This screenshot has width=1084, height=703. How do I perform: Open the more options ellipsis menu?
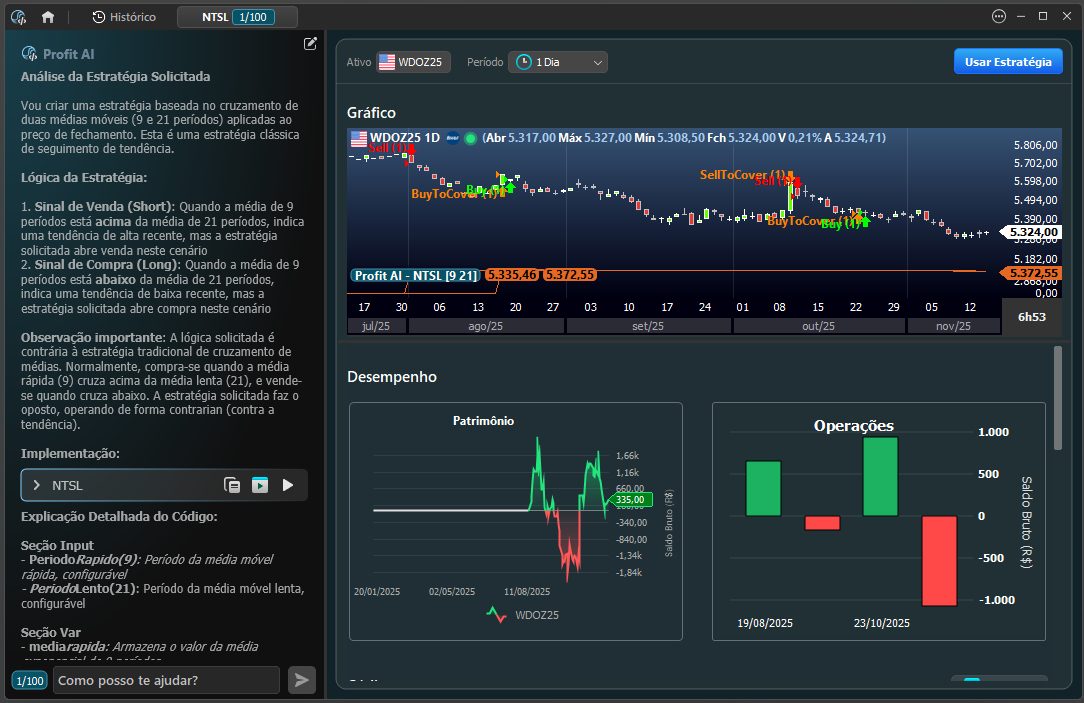pyautogui.click(x=998, y=17)
